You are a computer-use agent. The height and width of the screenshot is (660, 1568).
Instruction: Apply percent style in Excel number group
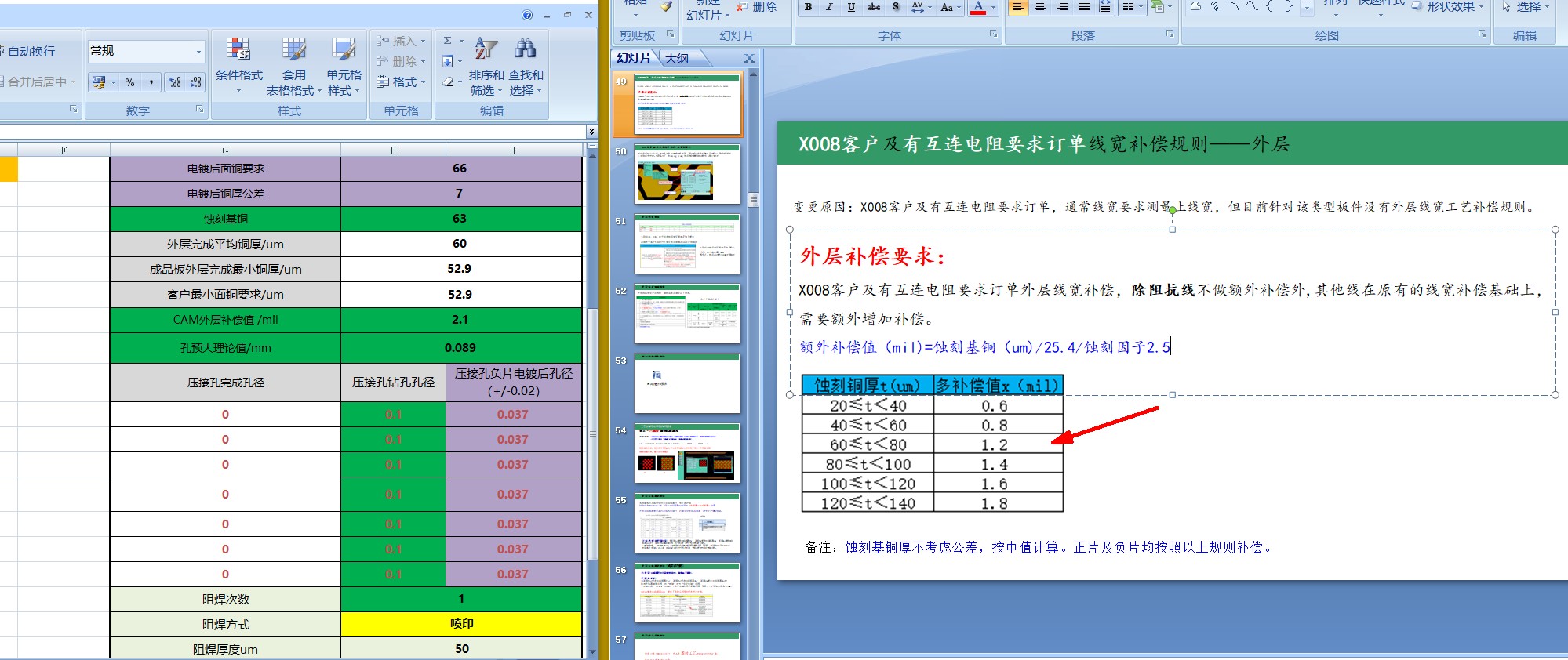coord(130,82)
